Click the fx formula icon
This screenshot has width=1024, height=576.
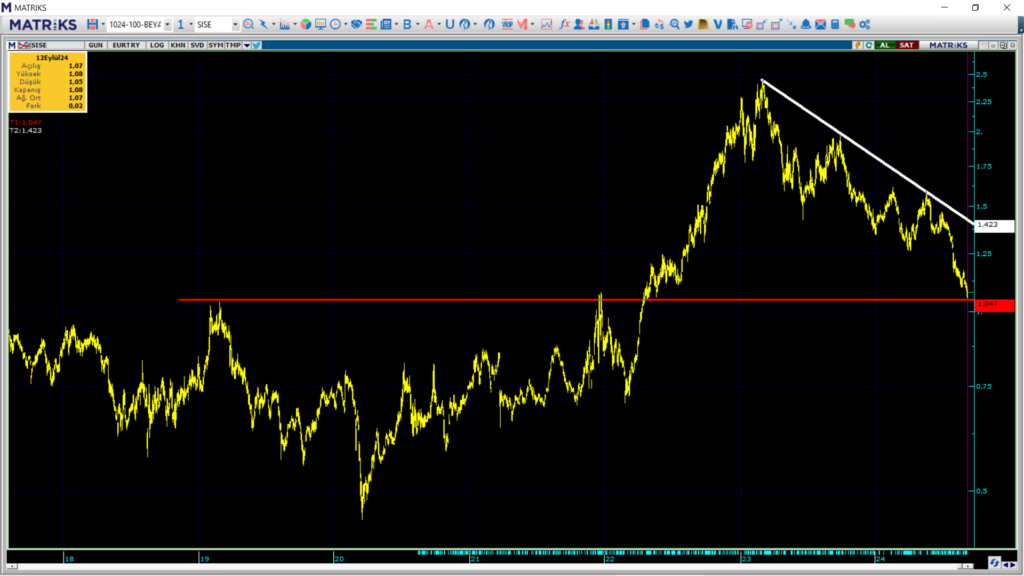pyautogui.click(x=564, y=24)
